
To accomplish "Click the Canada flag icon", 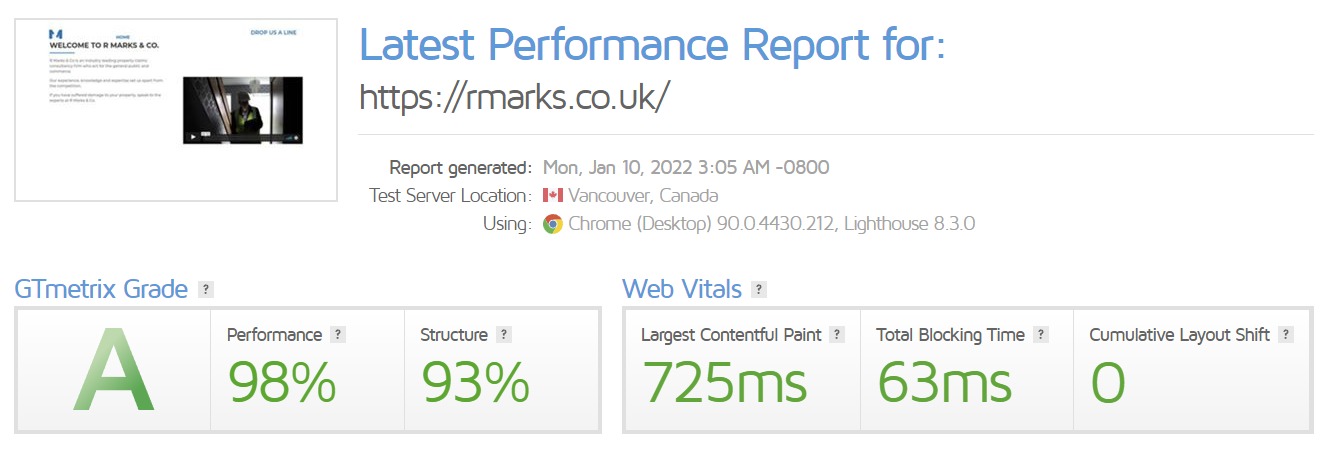I will [553, 196].
